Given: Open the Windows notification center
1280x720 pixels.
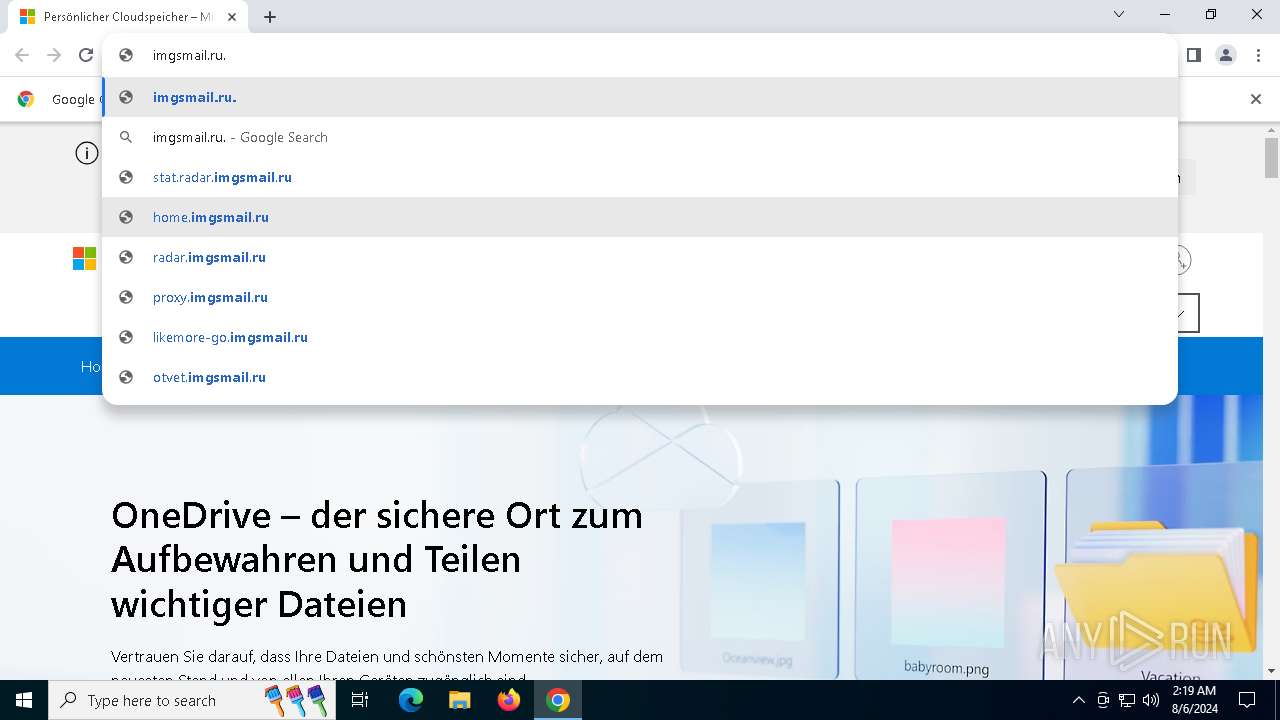Looking at the screenshot, I should 1247,700.
